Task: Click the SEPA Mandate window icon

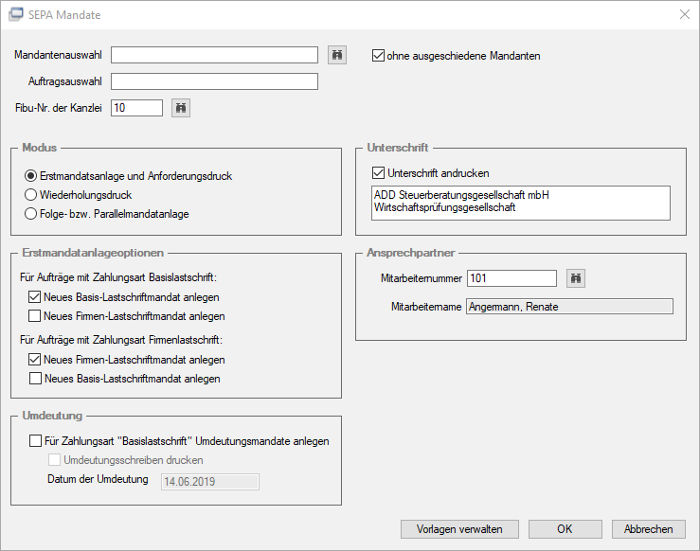Action: pos(16,14)
